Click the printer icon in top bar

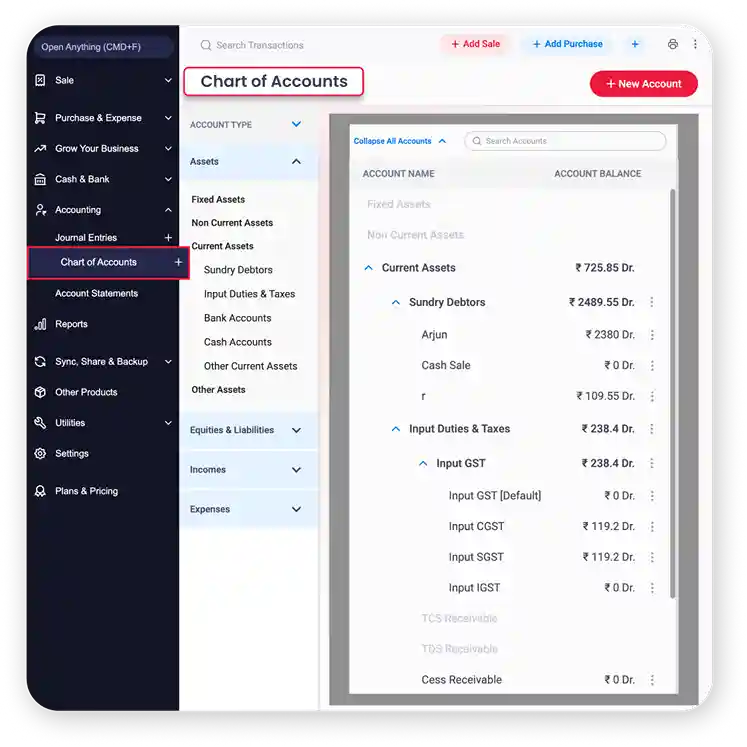[673, 44]
